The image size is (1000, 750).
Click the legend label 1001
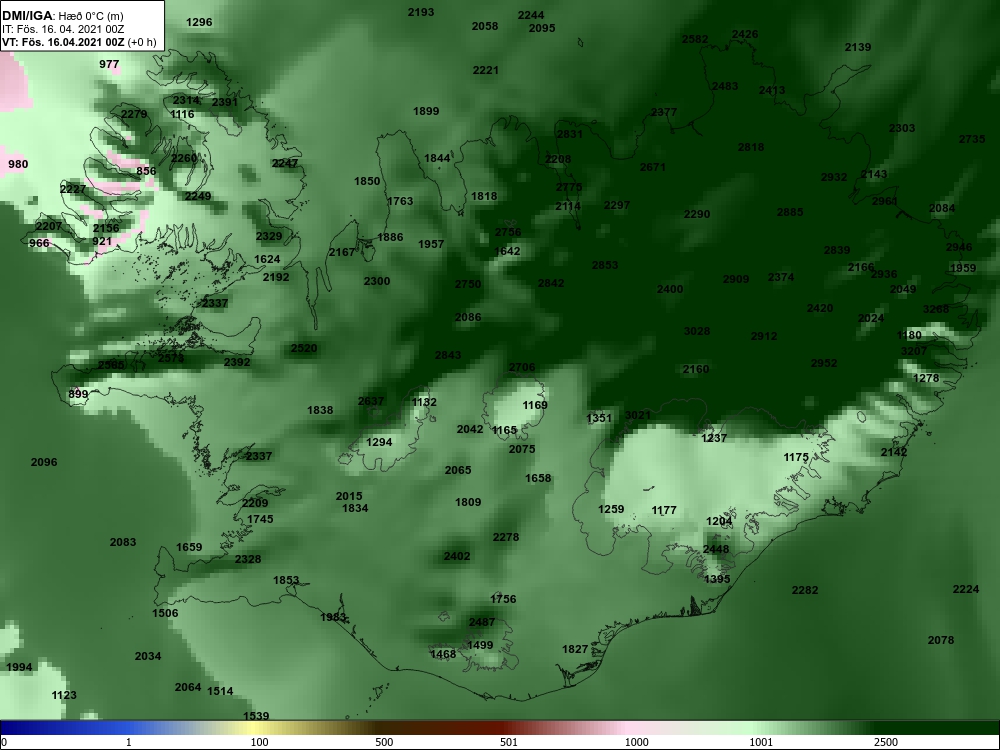pos(761,742)
